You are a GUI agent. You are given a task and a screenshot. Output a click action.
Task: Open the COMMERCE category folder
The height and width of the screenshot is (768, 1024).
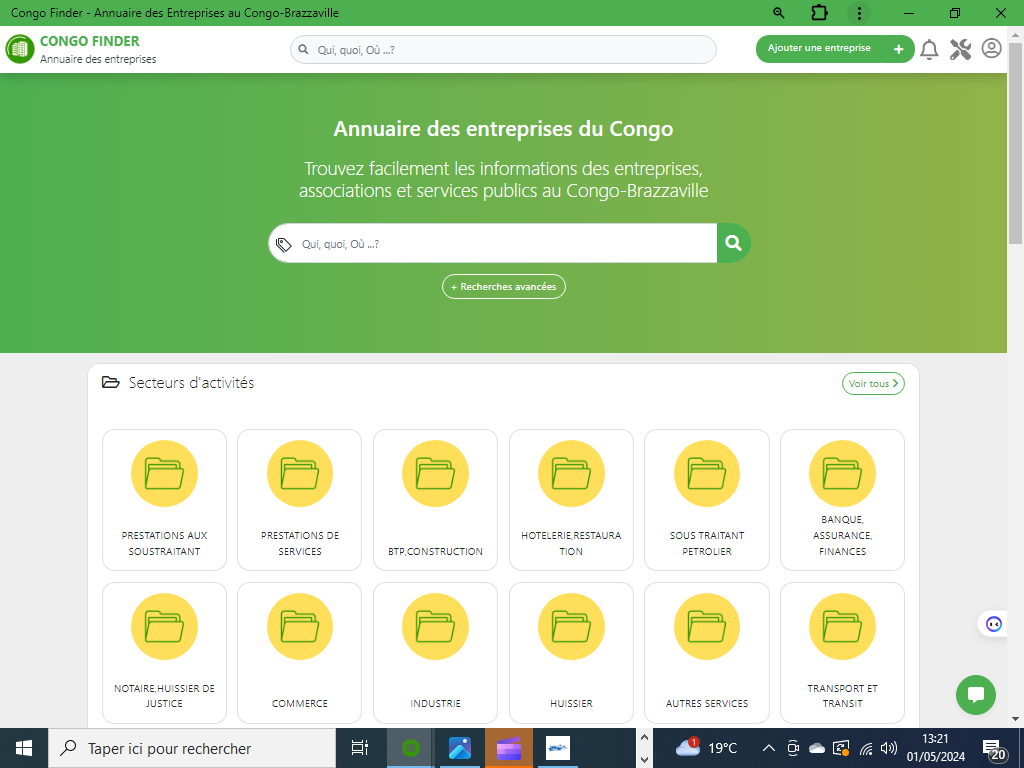click(x=299, y=652)
